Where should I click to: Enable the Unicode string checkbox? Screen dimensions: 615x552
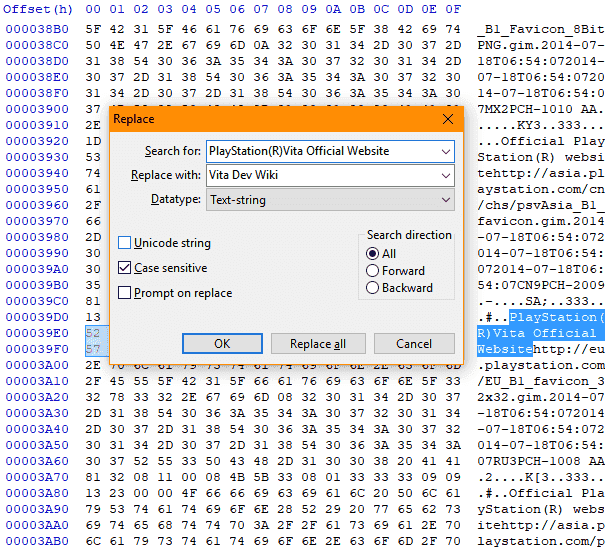[x=124, y=243]
